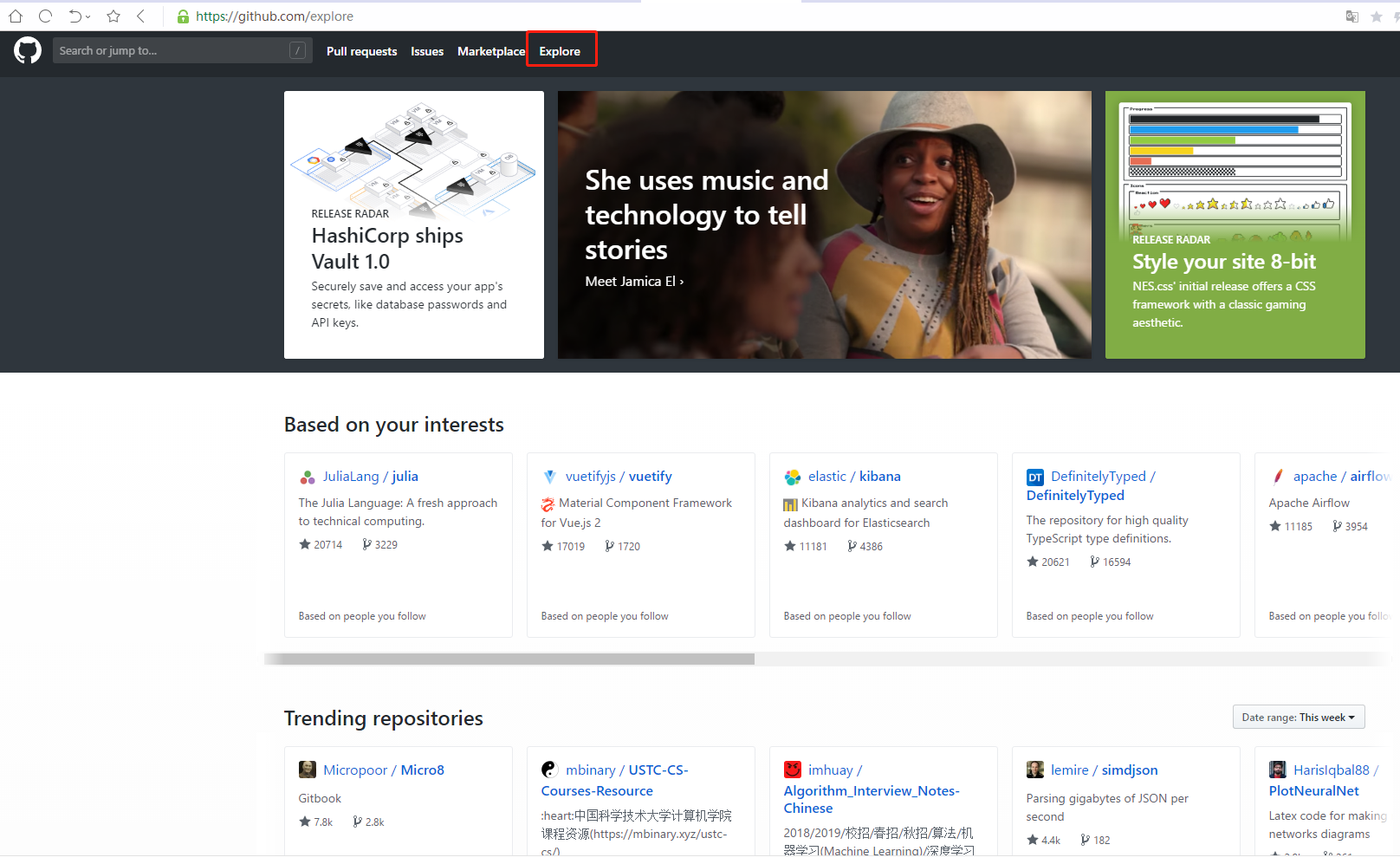Click the Micropoor avatar icon
This screenshot has width=1400, height=864.
tap(308, 770)
